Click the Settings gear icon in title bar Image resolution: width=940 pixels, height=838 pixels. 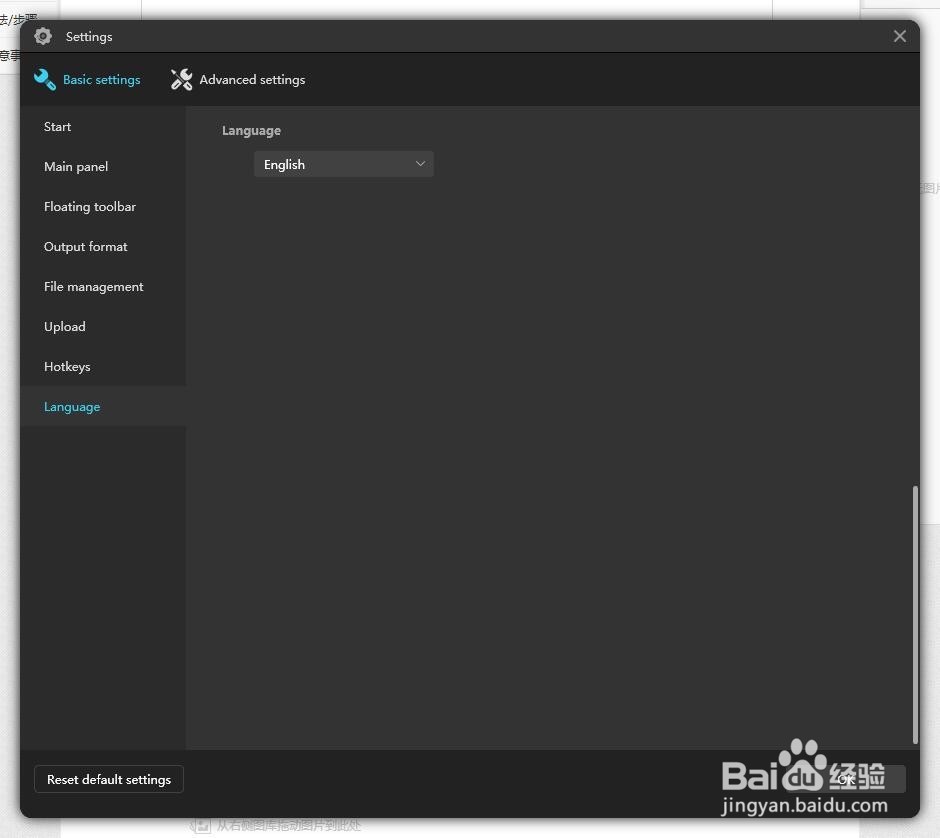43,37
